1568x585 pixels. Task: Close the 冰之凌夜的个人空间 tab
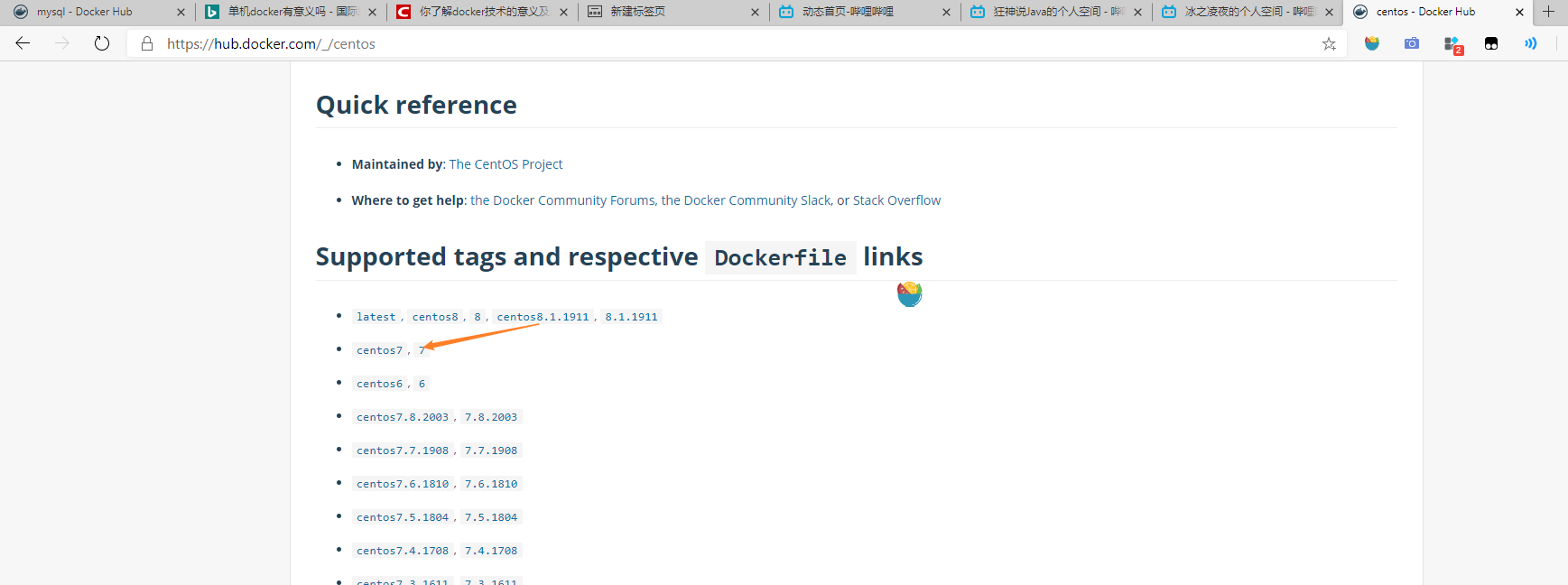[1329, 12]
